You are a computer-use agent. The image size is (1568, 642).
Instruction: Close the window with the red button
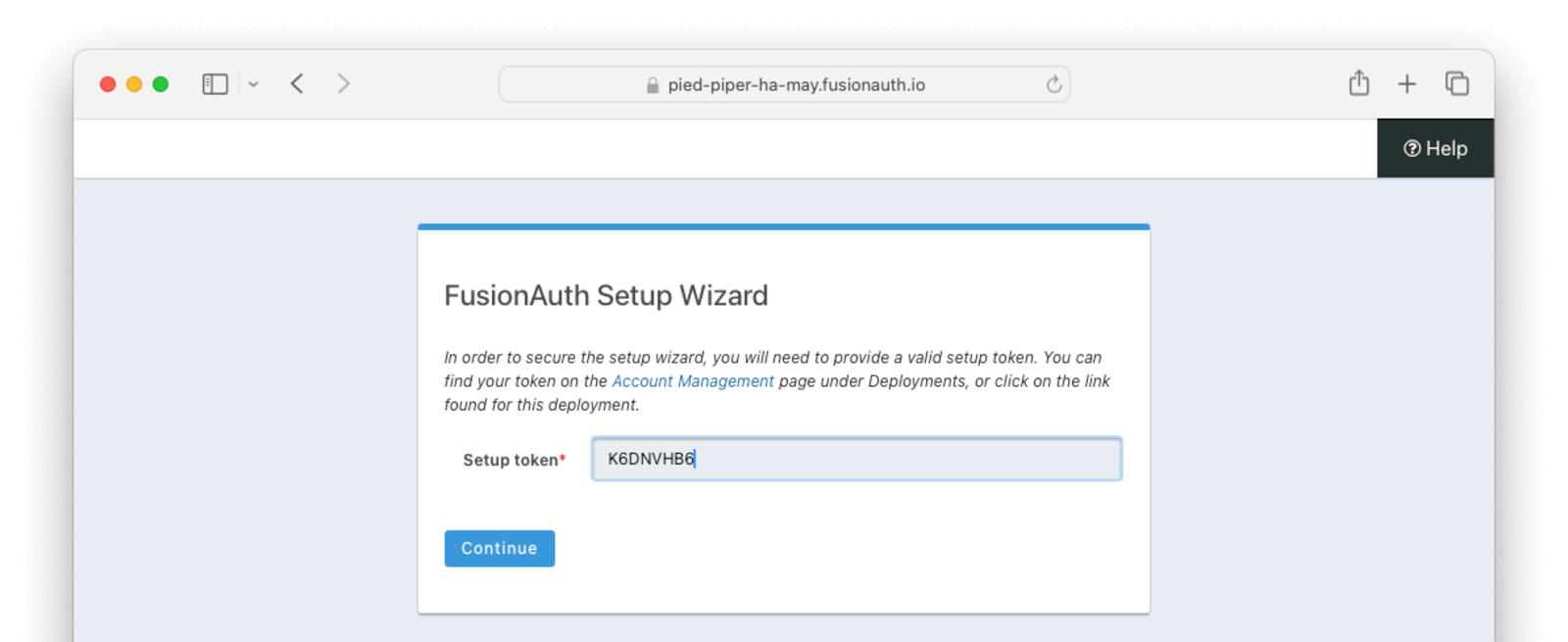[108, 84]
